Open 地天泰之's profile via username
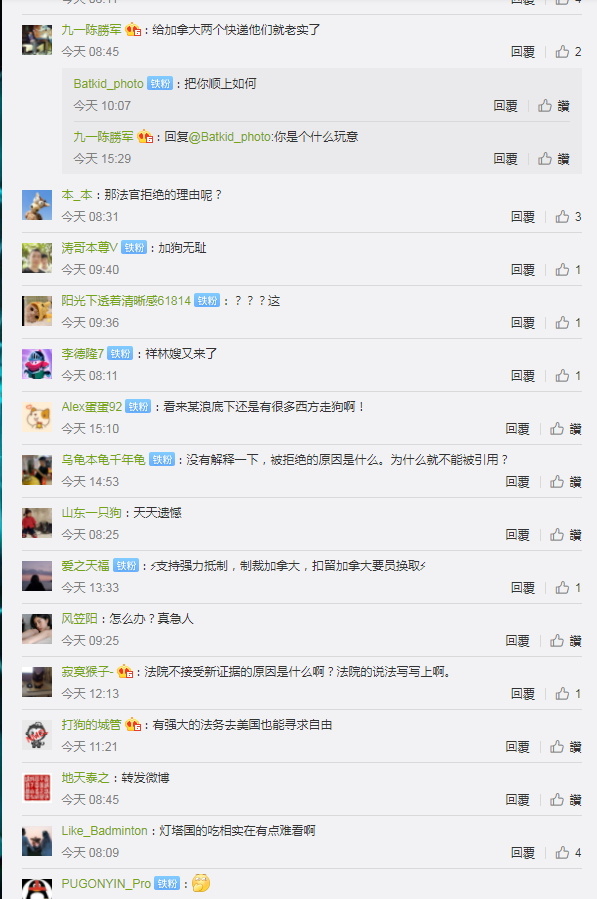Image resolution: width=597 pixels, height=899 pixels. [x=85, y=777]
